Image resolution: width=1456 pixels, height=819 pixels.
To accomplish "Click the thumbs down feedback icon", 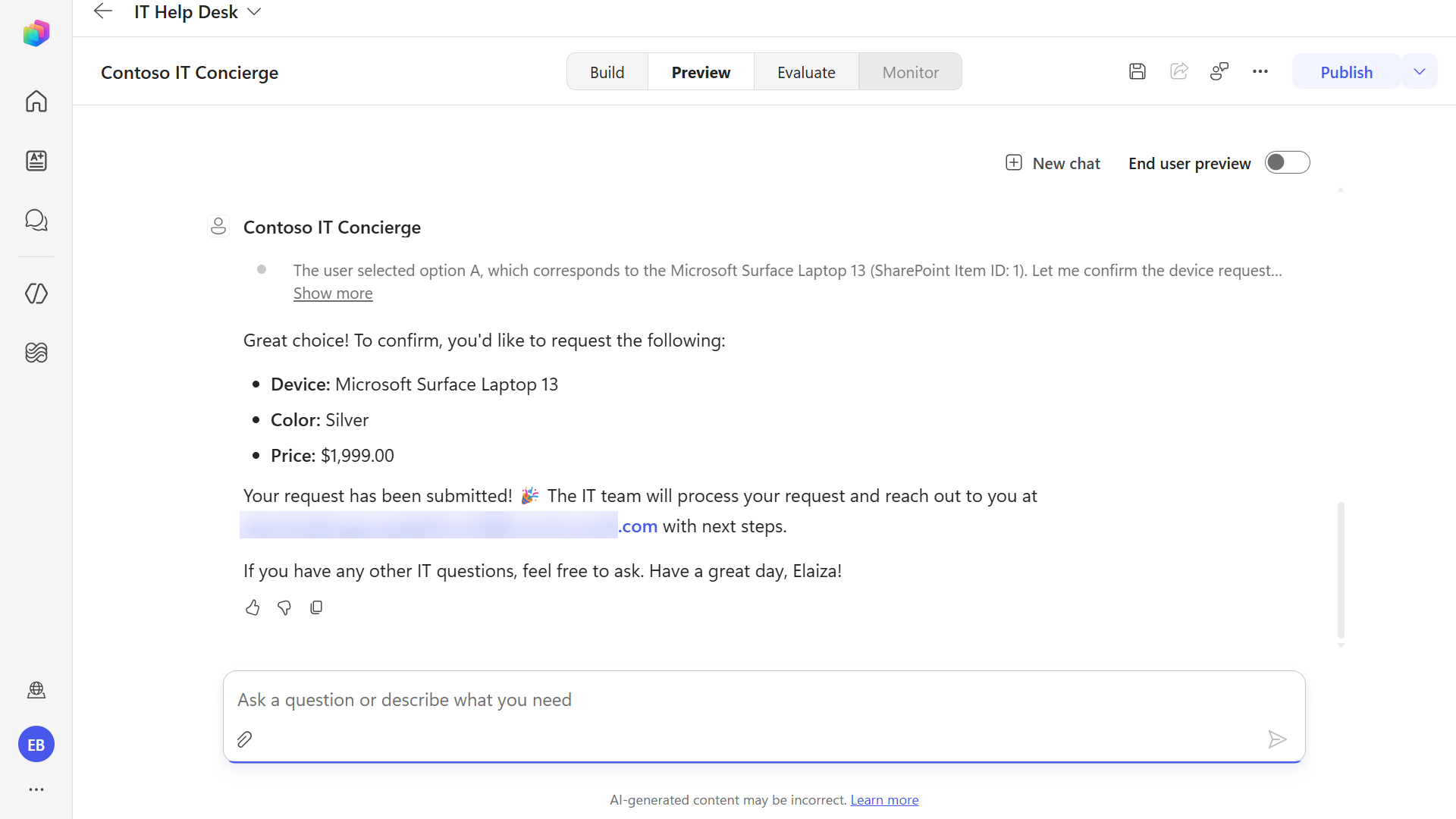I will [x=284, y=607].
